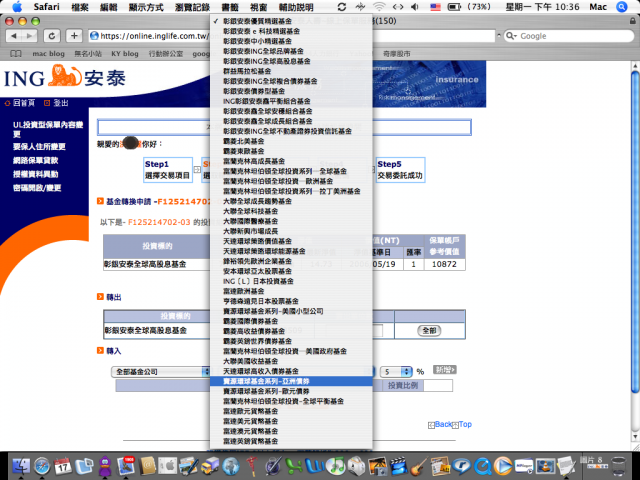Select 彰銀安泰優質精選基金 checked option

click(291, 21)
